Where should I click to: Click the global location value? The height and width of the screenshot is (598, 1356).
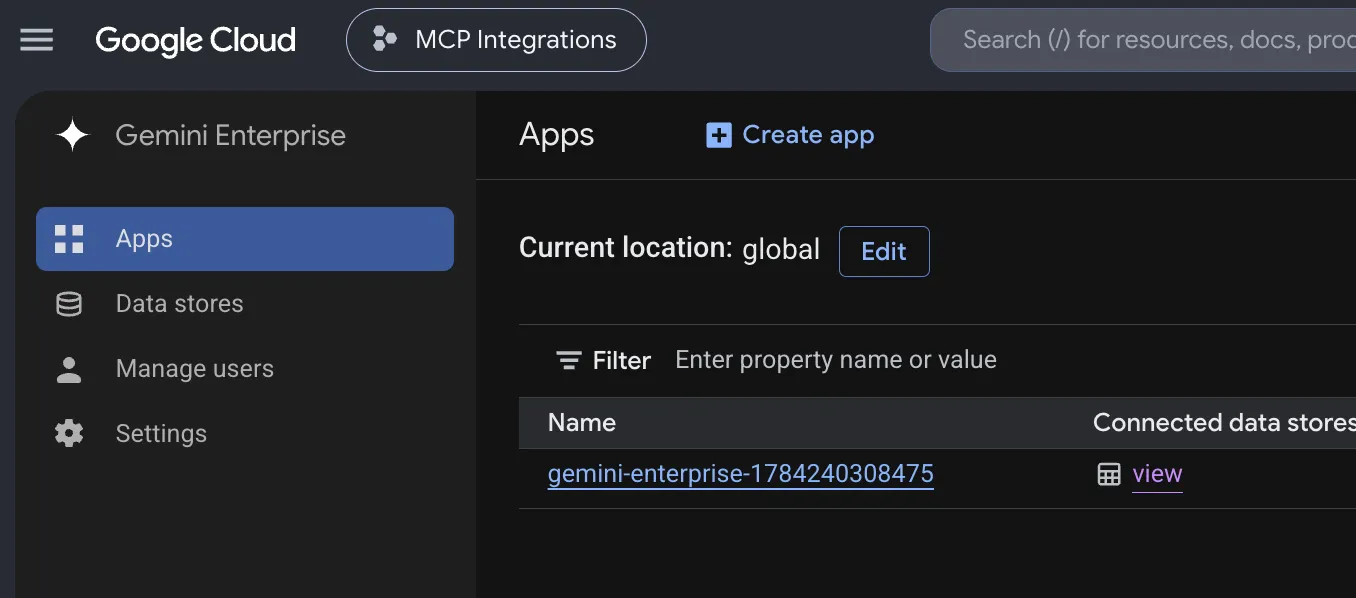coord(781,249)
